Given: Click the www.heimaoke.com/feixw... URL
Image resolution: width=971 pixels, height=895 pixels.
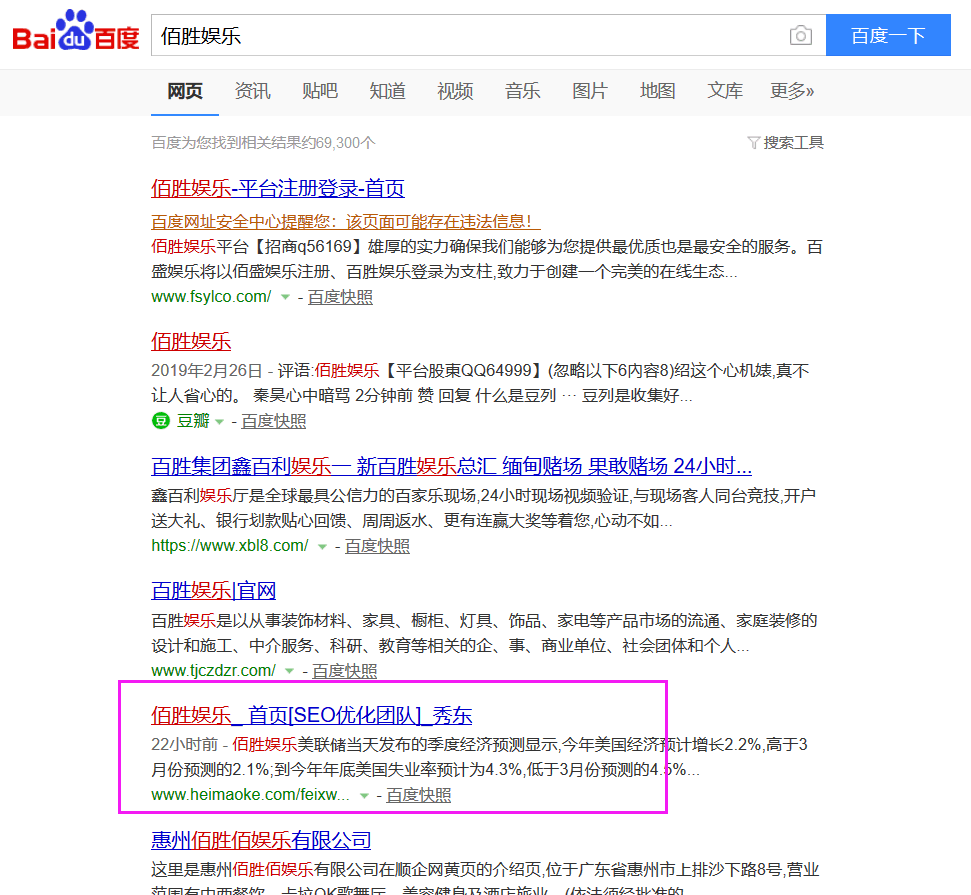Looking at the screenshot, I should [x=250, y=795].
